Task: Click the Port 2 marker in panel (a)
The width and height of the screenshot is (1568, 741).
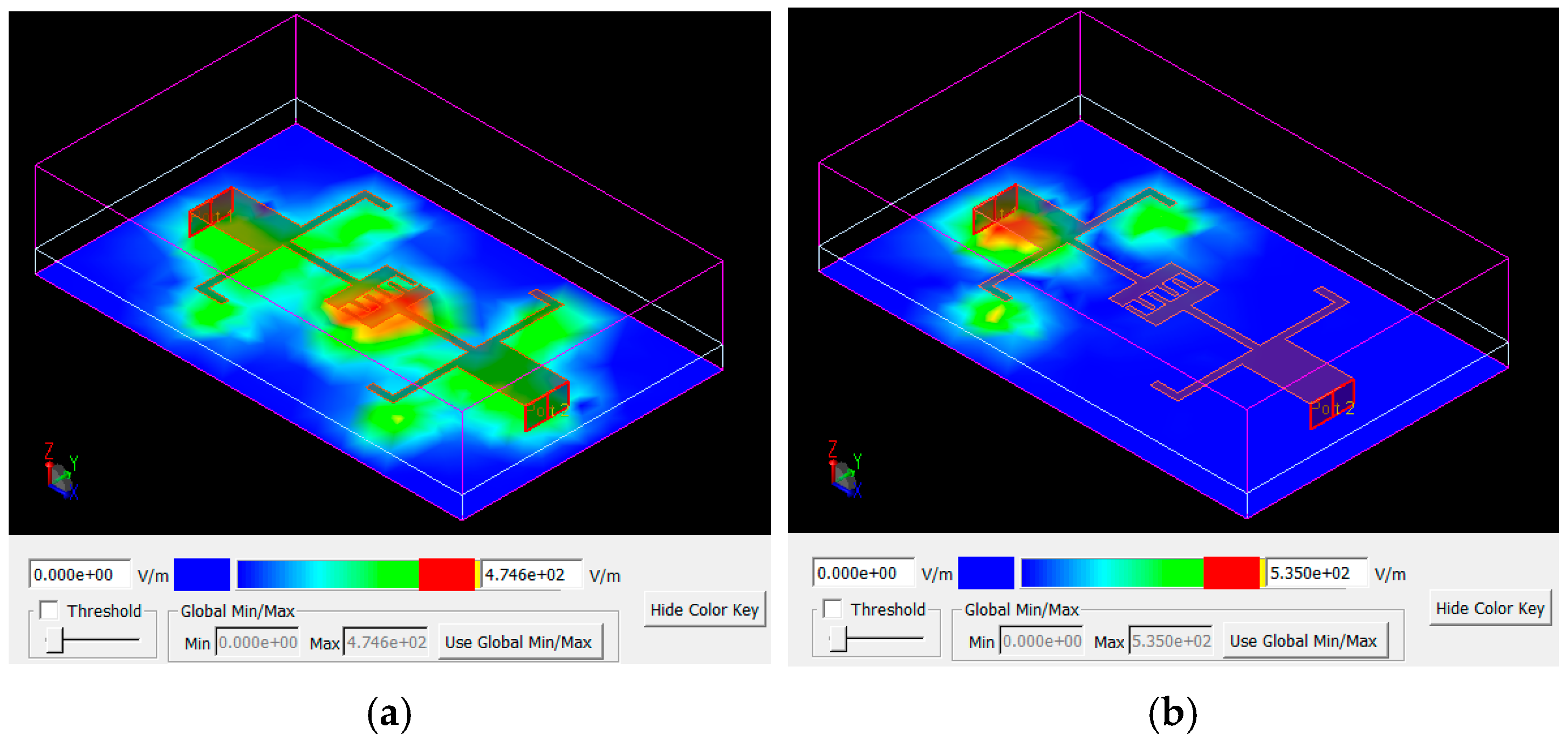Action: coord(547,407)
